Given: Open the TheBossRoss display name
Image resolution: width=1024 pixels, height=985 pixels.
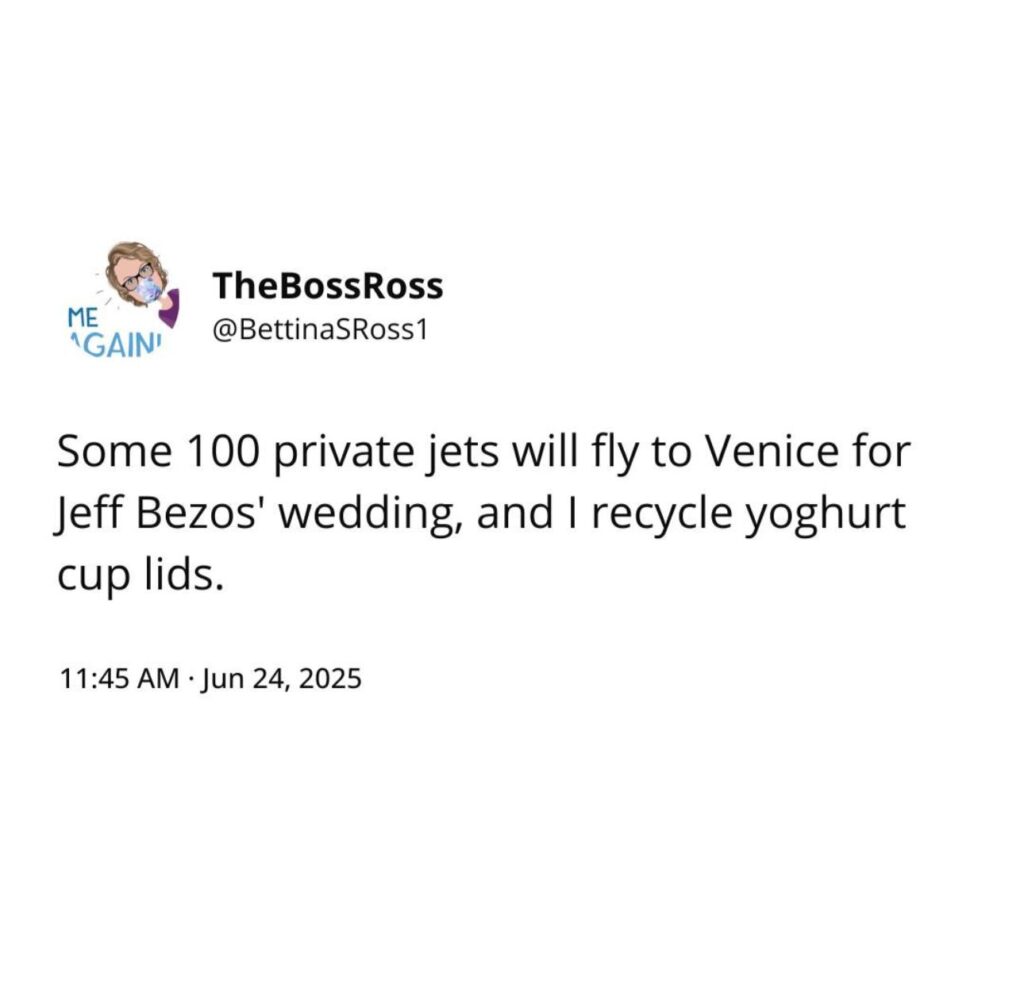Looking at the screenshot, I should (328, 286).
